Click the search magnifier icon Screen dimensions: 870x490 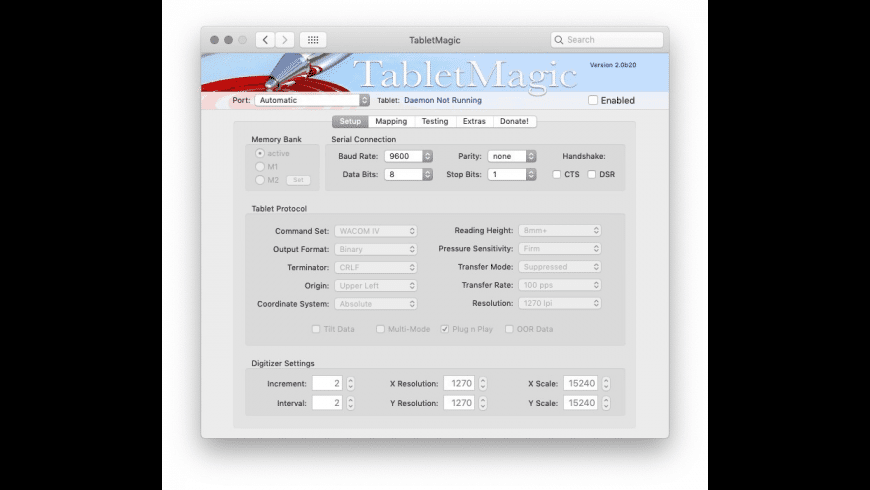tap(559, 40)
